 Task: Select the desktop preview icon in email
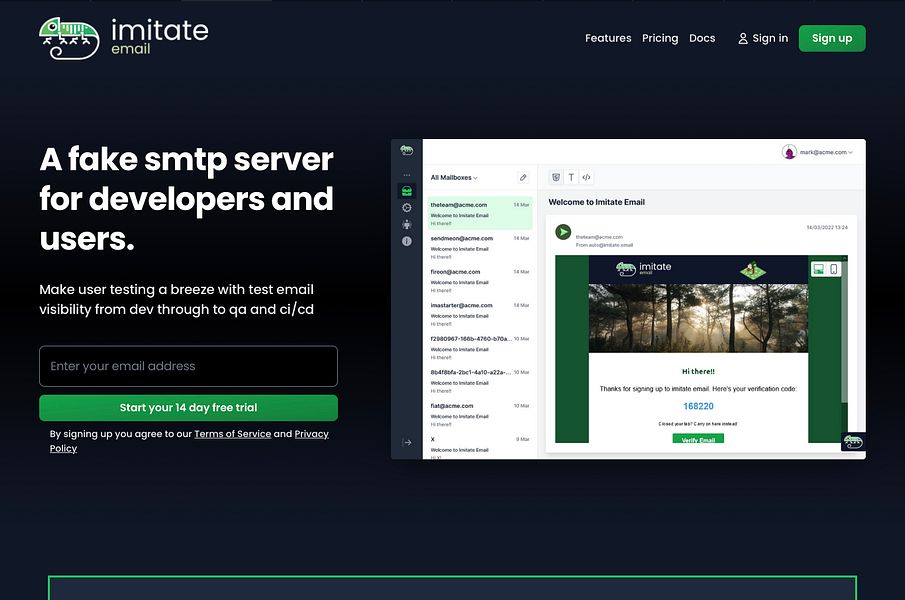click(818, 269)
